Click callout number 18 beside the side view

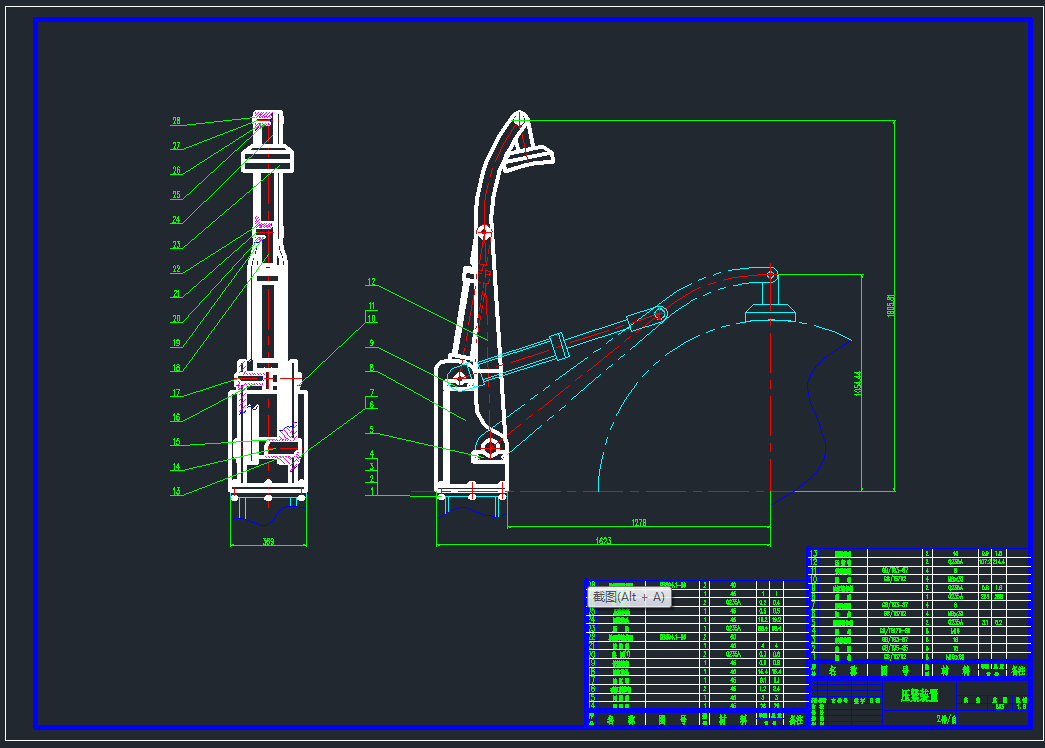(176, 368)
